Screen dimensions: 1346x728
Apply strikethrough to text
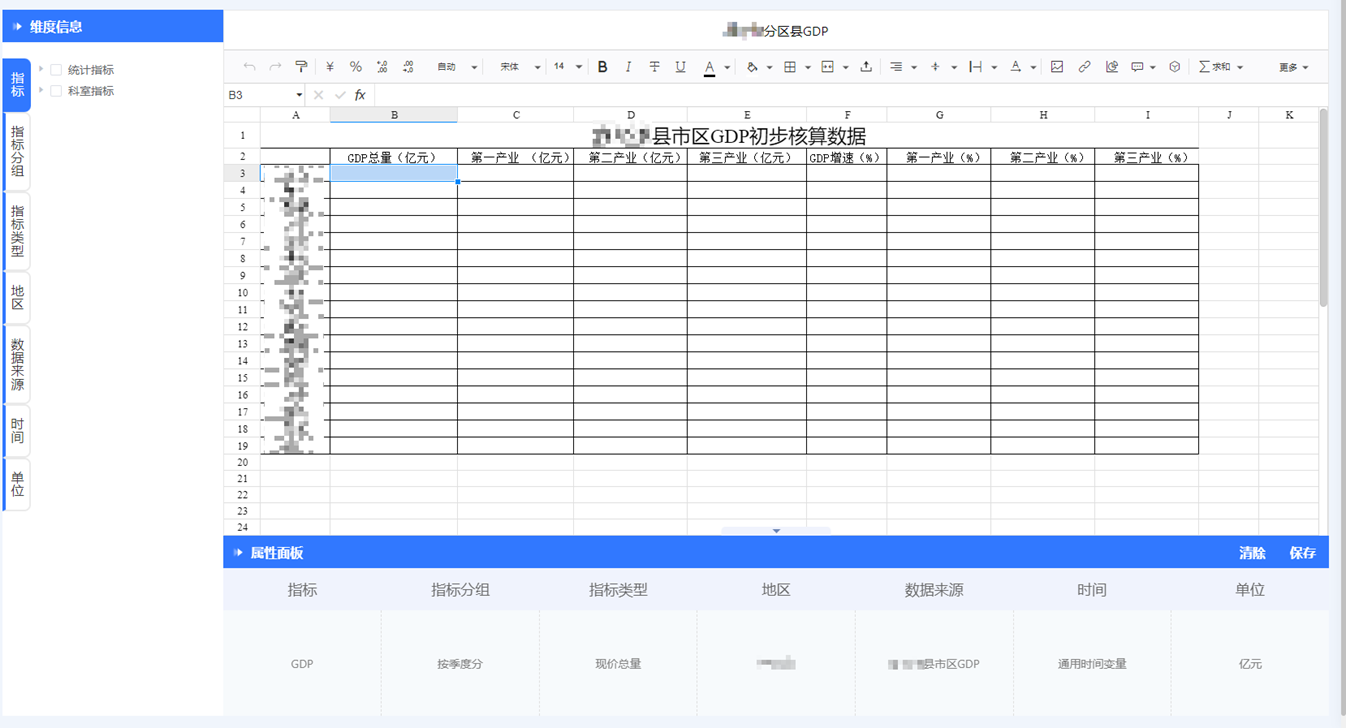coord(654,67)
